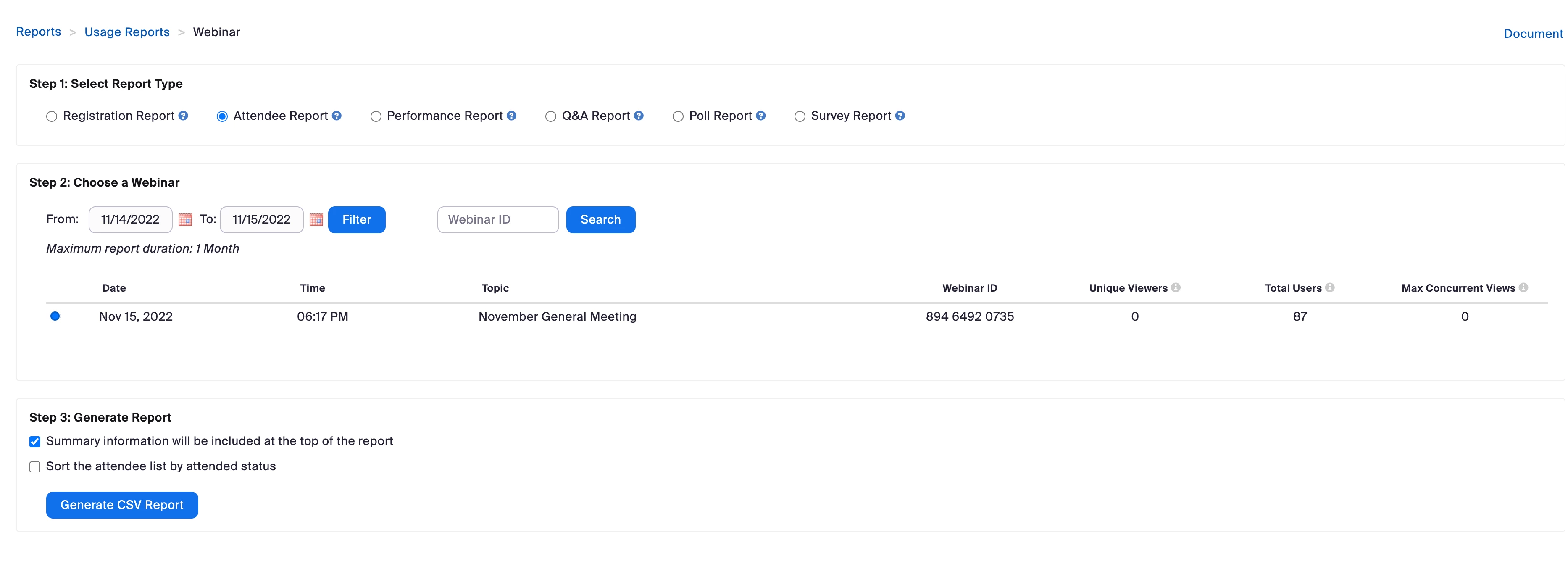1568x585 pixels.
Task: Click the help icon beside Q&A Report
Action: click(x=639, y=116)
